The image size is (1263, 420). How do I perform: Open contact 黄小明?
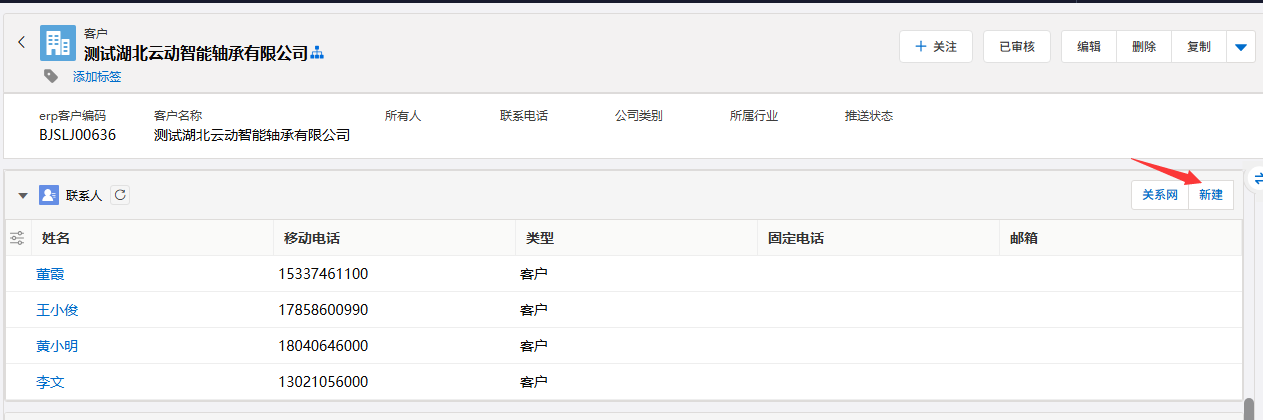[x=57, y=346]
